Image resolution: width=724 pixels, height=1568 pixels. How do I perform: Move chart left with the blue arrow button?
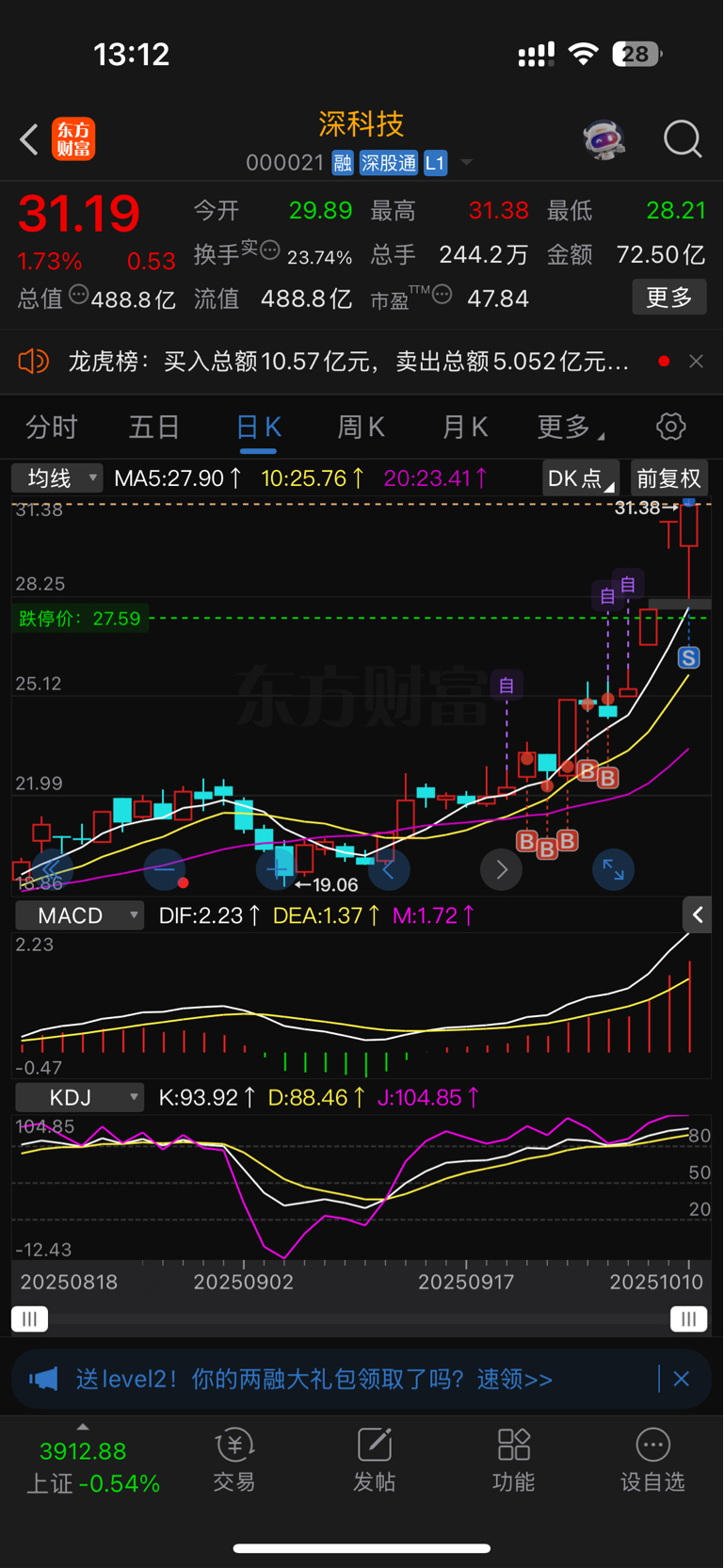pyautogui.click(x=389, y=869)
